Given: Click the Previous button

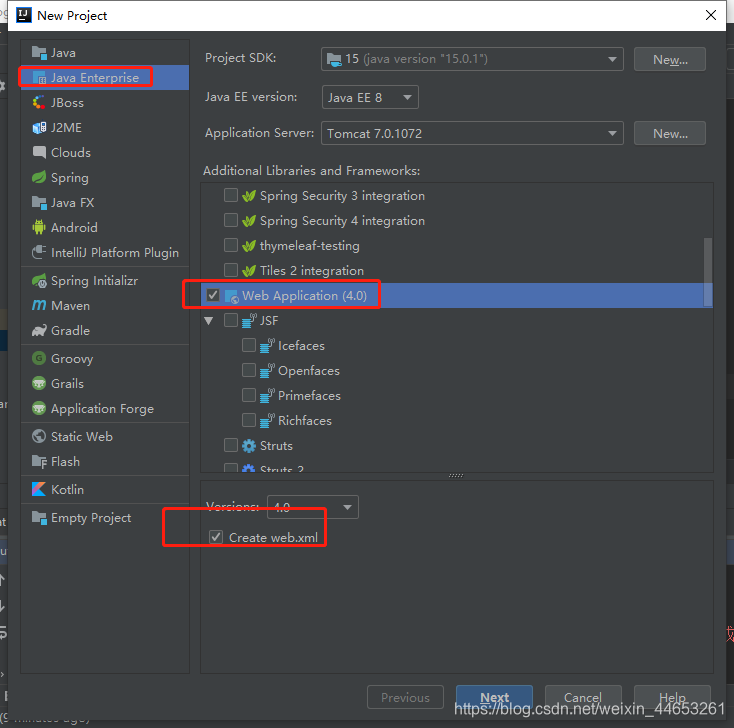Looking at the screenshot, I should (x=405, y=697).
